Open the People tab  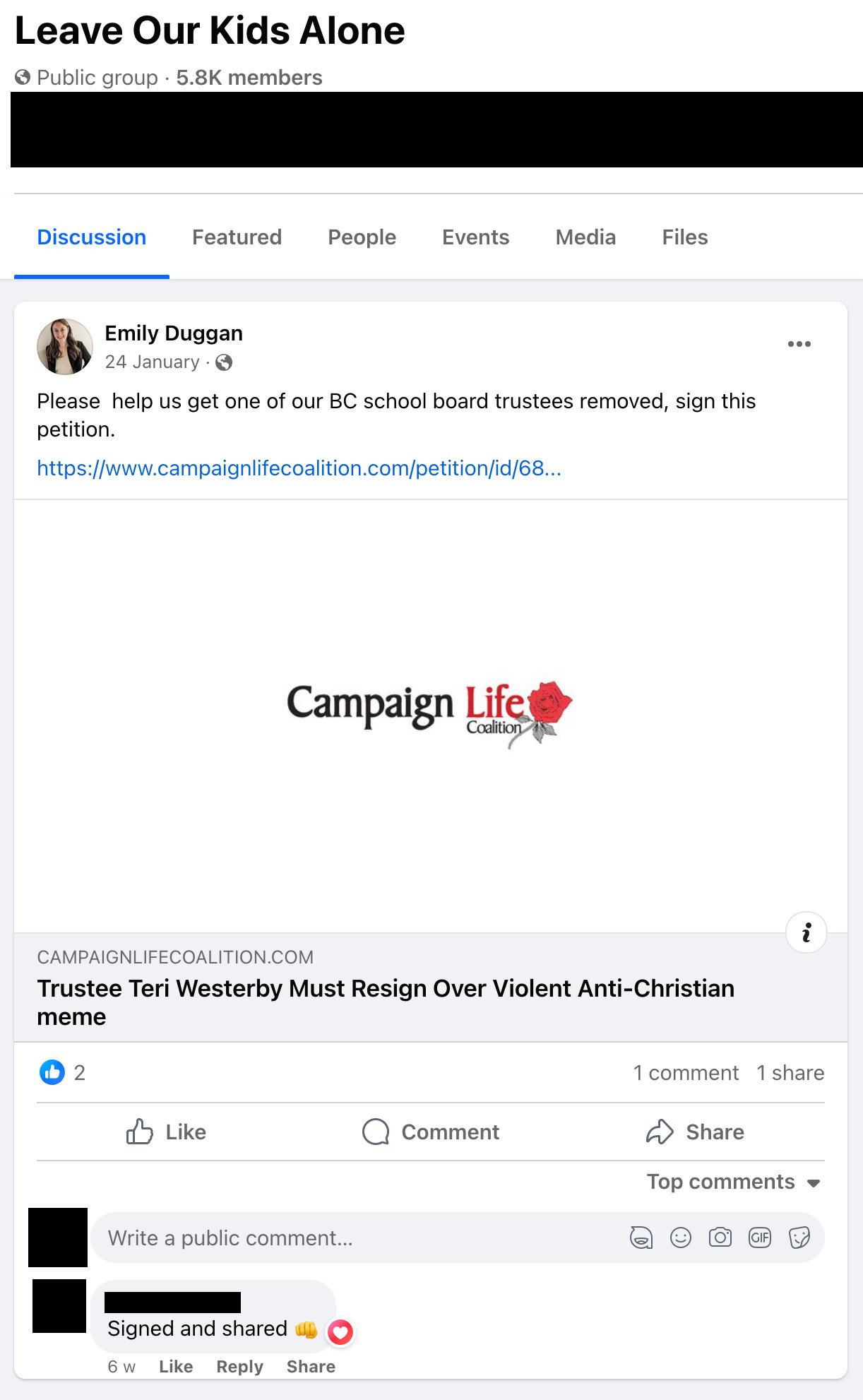pos(362,237)
